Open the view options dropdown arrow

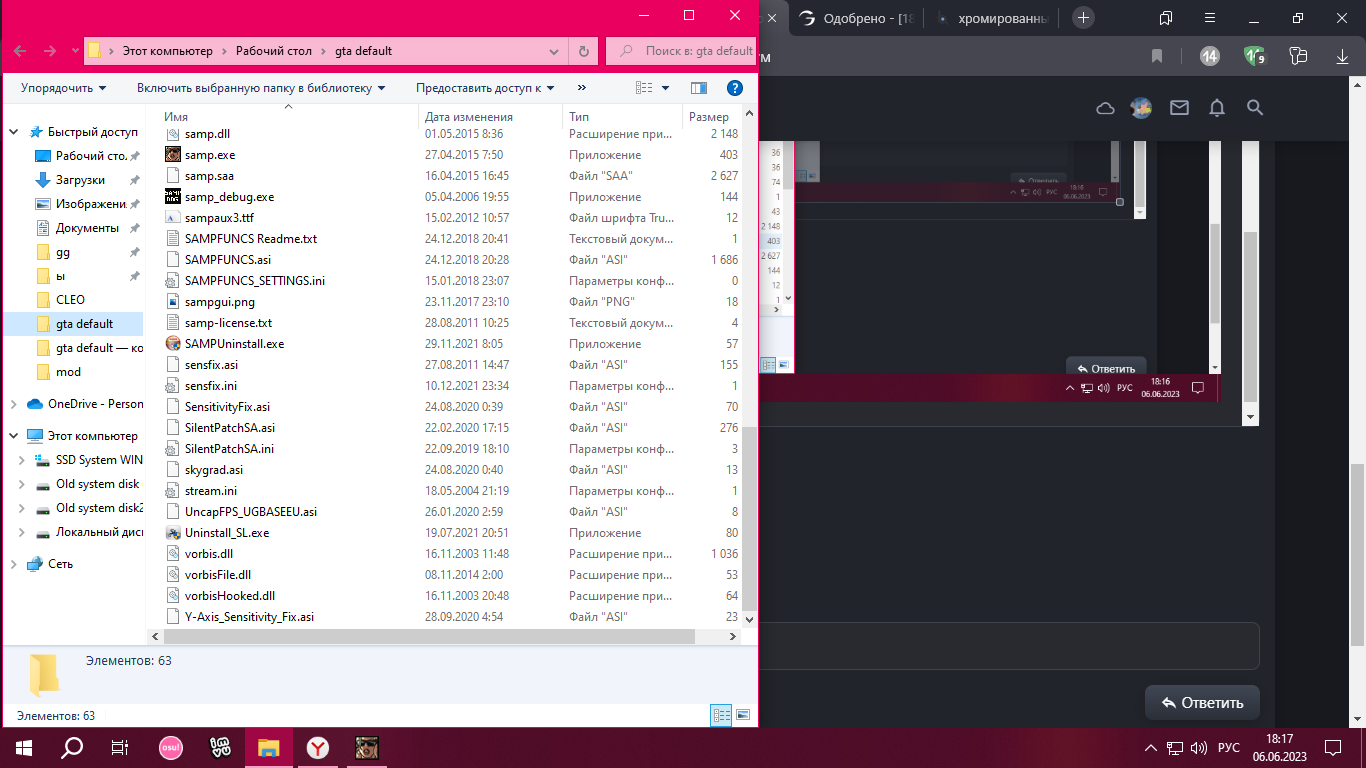tap(666, 88)
